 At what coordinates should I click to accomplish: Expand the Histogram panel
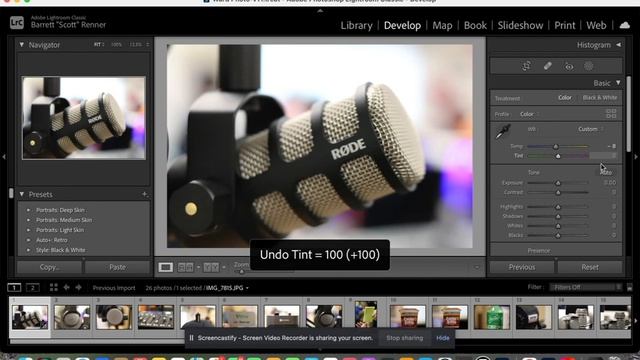618,44
